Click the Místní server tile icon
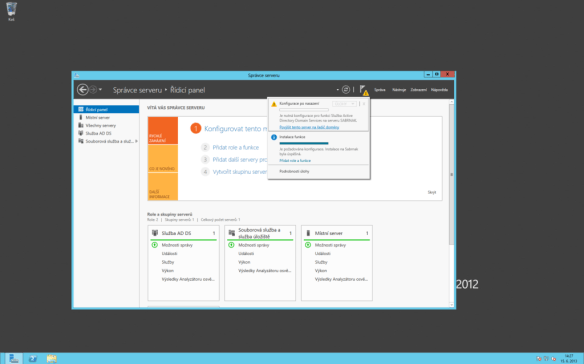Viewport: 584px width, 364px height. click(308, 233)
